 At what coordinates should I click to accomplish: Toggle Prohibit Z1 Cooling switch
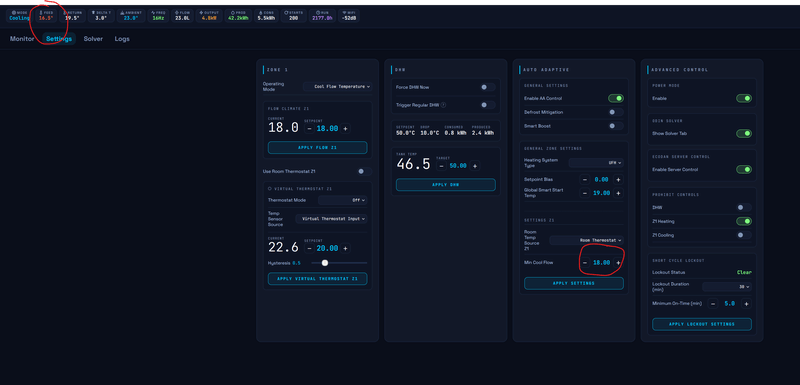point(744,235)
